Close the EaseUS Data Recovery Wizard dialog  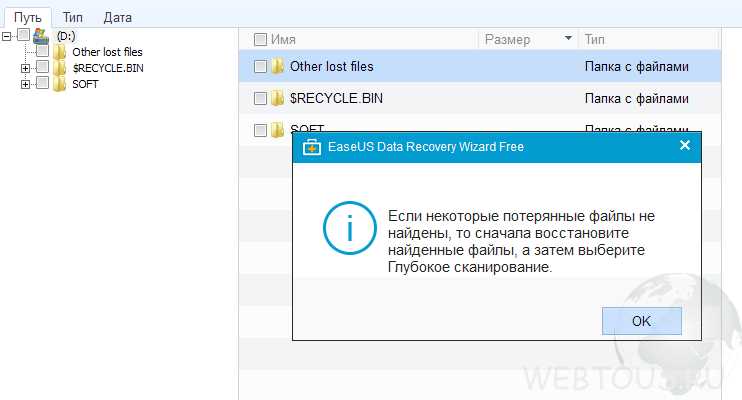point(685,145)
